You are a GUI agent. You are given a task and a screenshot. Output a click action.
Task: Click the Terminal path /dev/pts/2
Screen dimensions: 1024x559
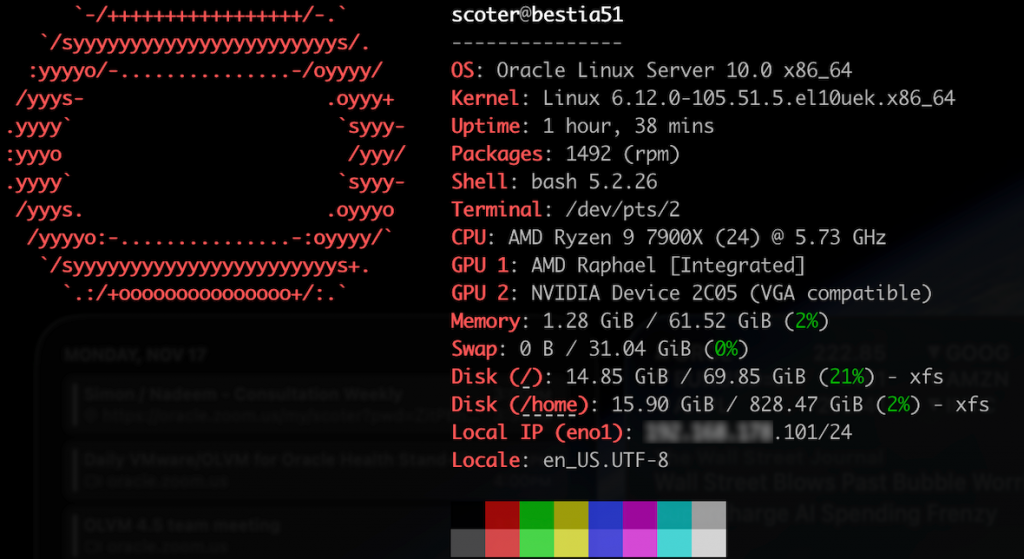[611, 210]
